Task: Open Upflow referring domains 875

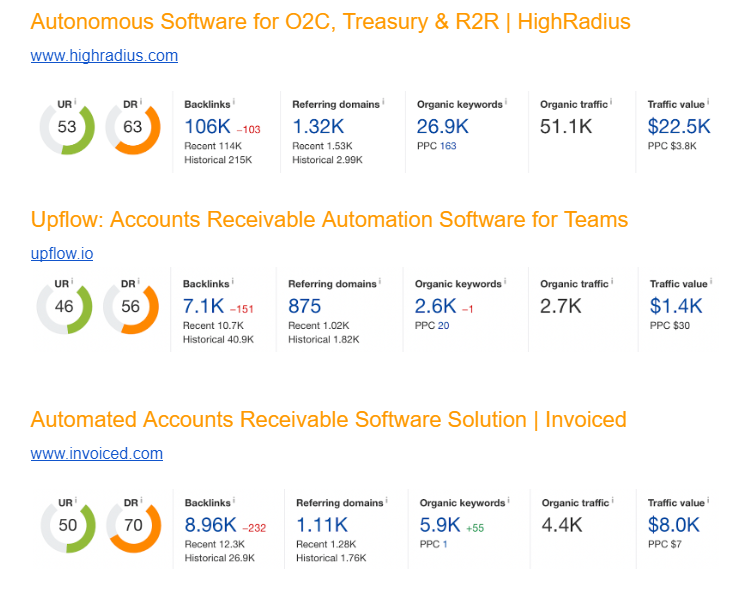Action: 304,306
